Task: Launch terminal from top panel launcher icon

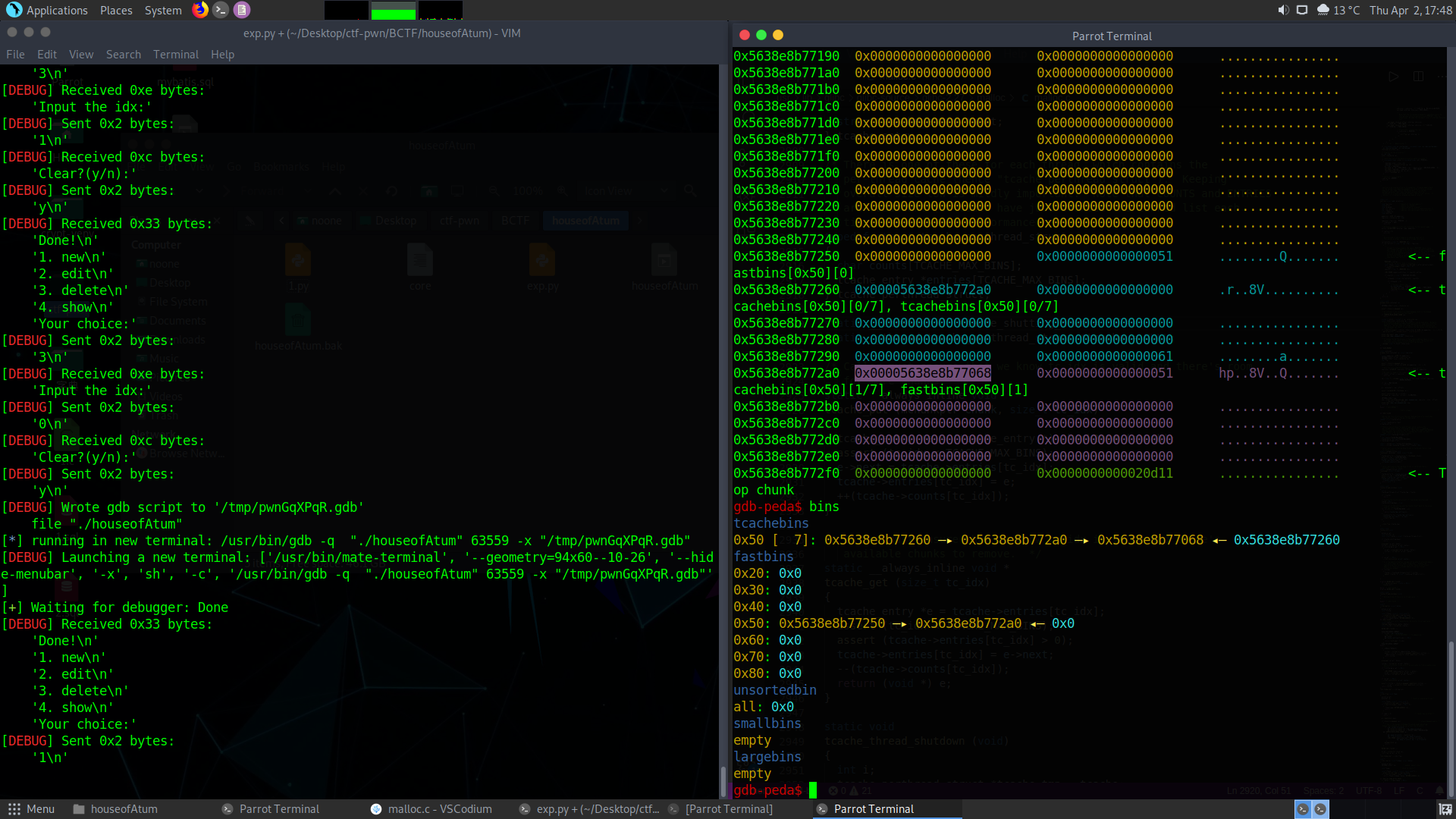Action: coord(221,10)
